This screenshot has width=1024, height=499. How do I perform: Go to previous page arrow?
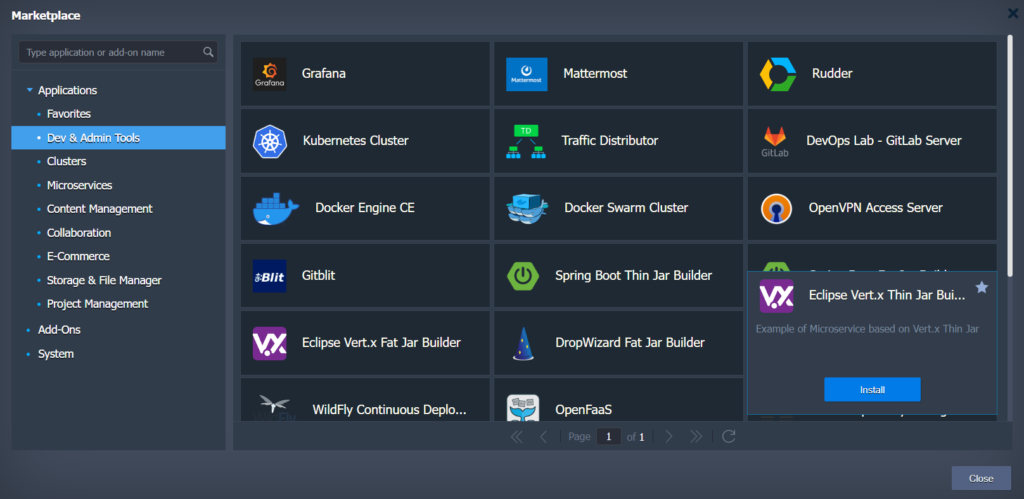(543, 437)
